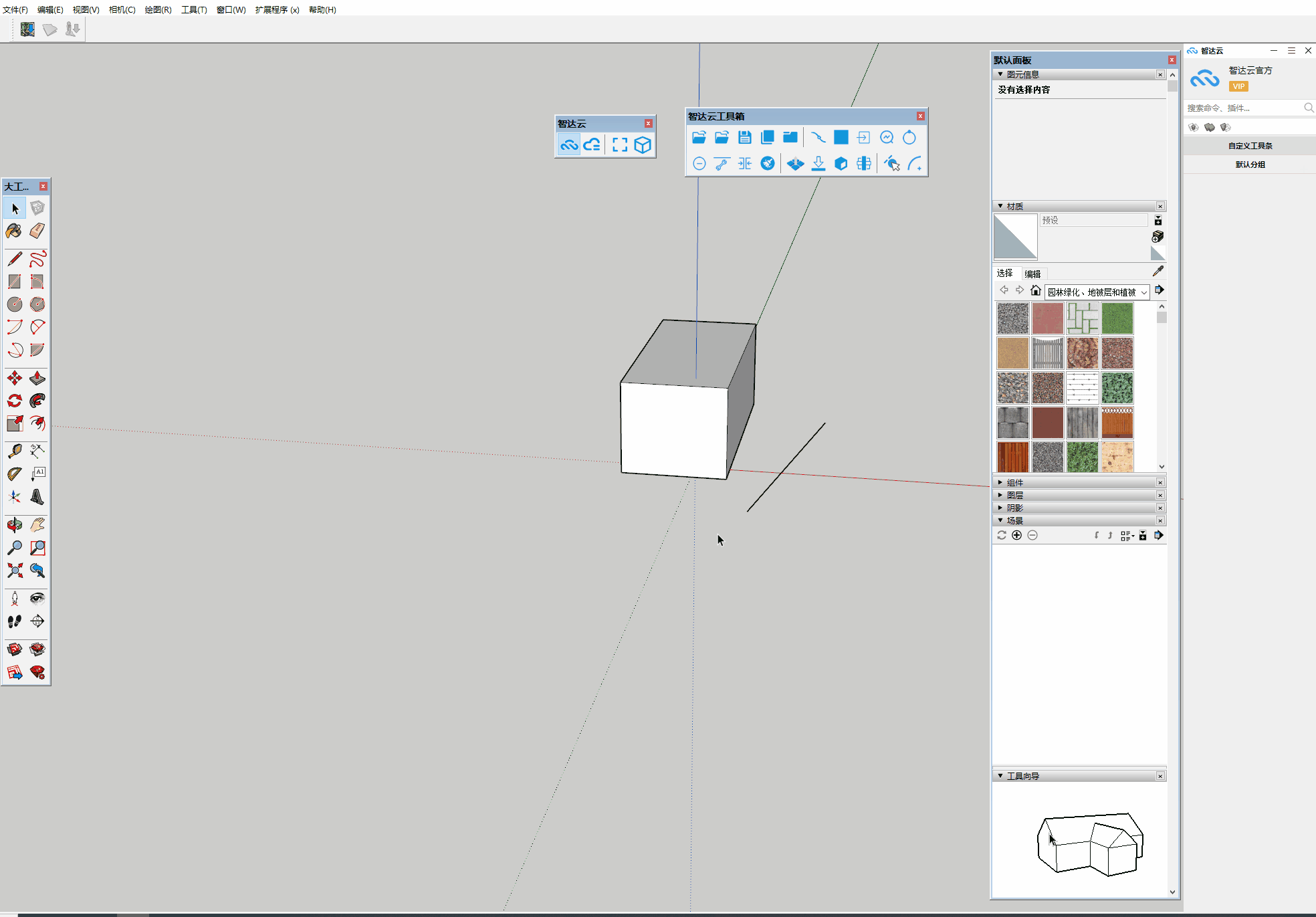Image resolution: width=1316 pixels, height=917 pixels.
Task: Click 自定义工具条 in 智达云 panel
Action: tap(1249, 146)
